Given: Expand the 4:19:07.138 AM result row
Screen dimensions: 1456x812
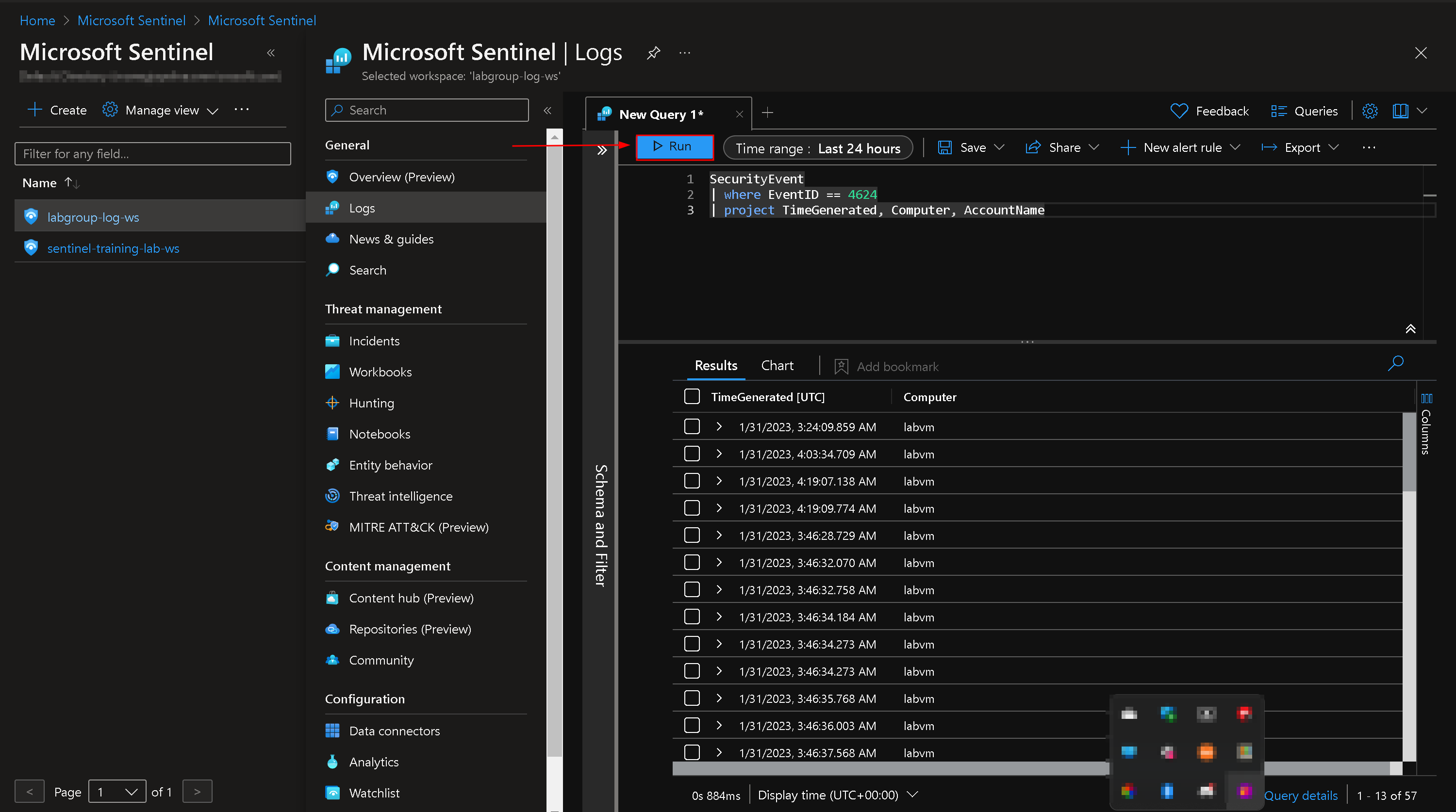Looking at the screenshot, I should tap(719, 481).
